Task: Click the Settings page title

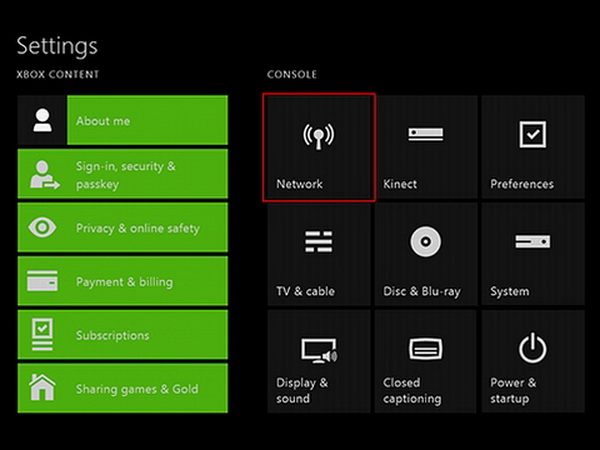Action: (57, 46)
